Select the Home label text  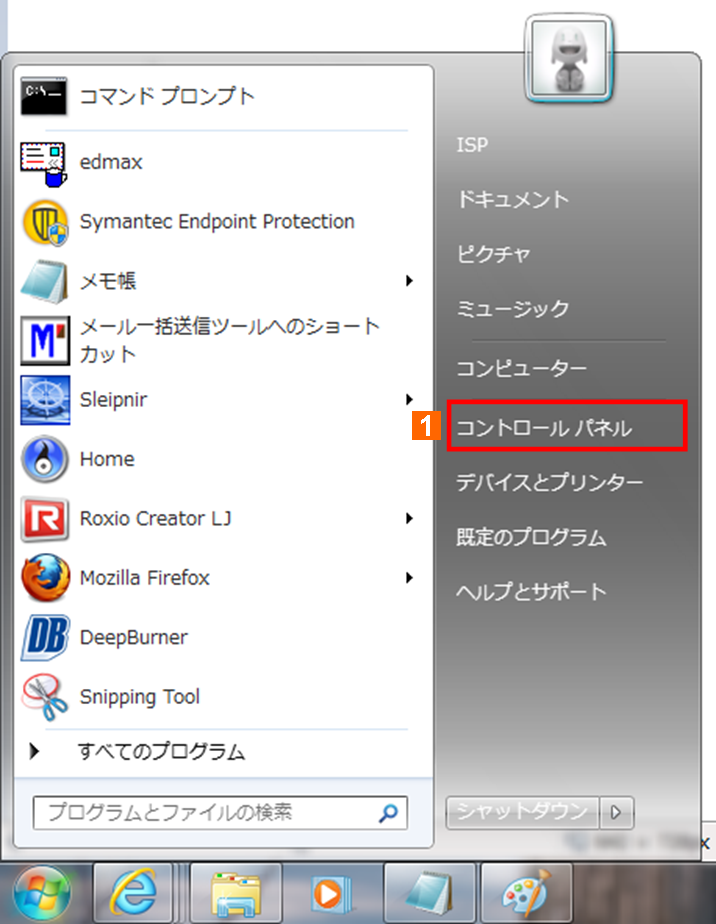point(107,460)
